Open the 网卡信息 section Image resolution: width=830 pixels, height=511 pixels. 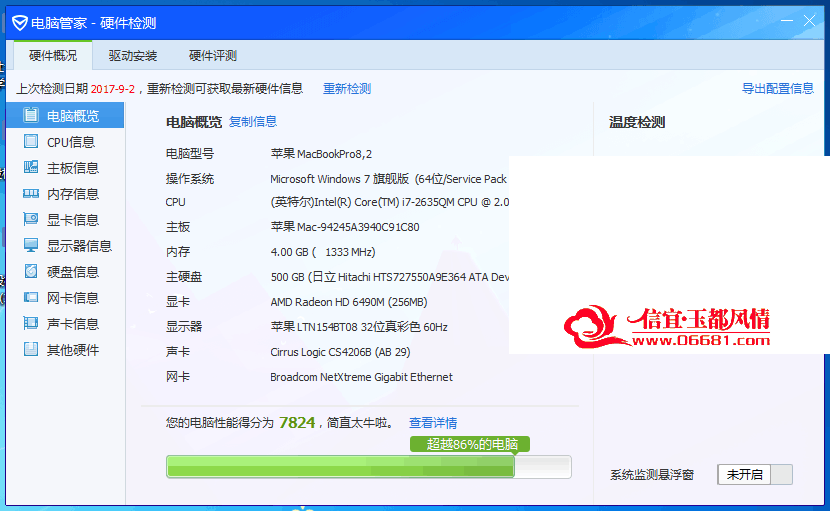pyautogui.click(x=65, y=298)
